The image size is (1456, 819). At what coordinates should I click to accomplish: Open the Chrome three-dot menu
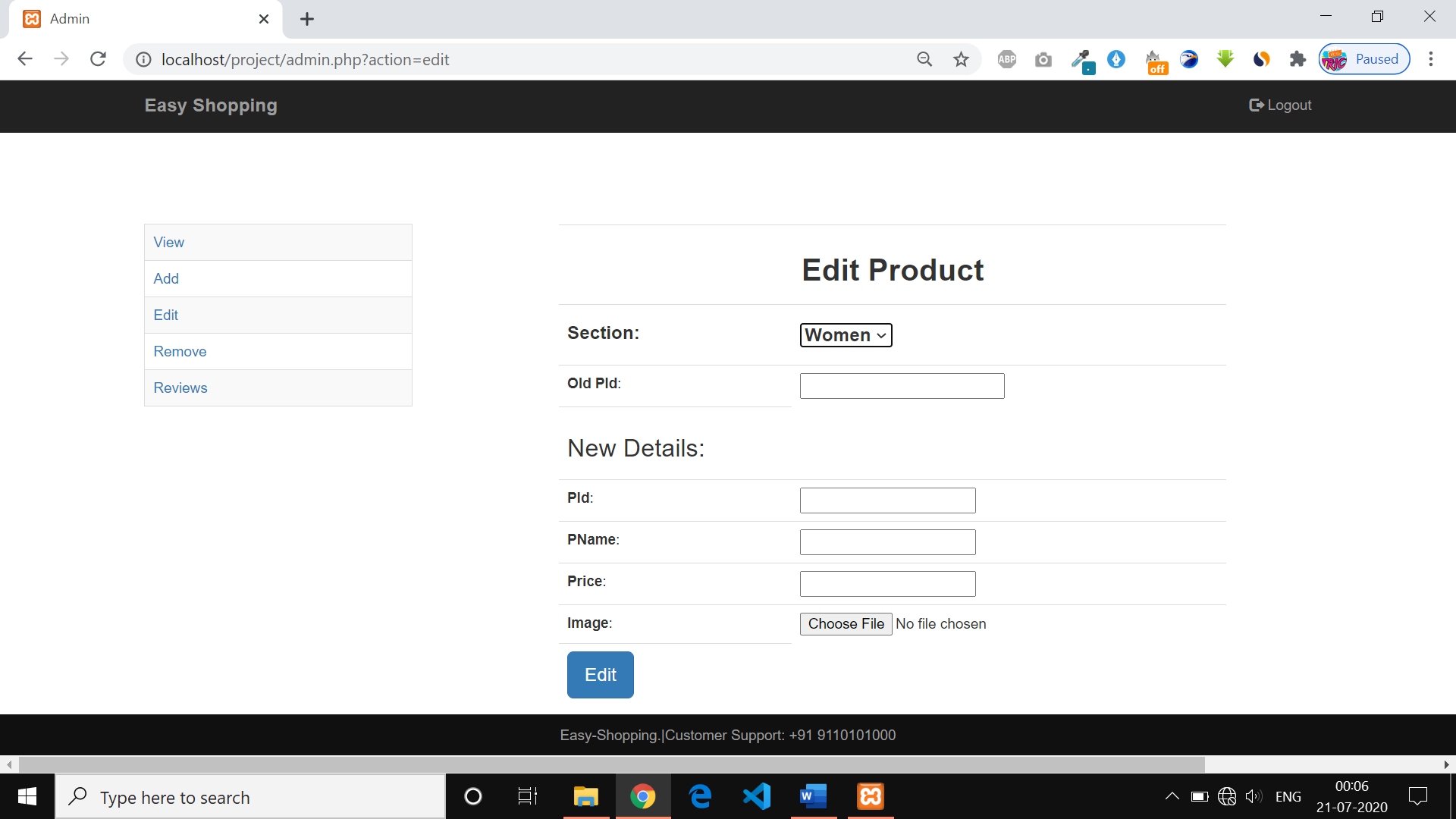[1431, 59]
